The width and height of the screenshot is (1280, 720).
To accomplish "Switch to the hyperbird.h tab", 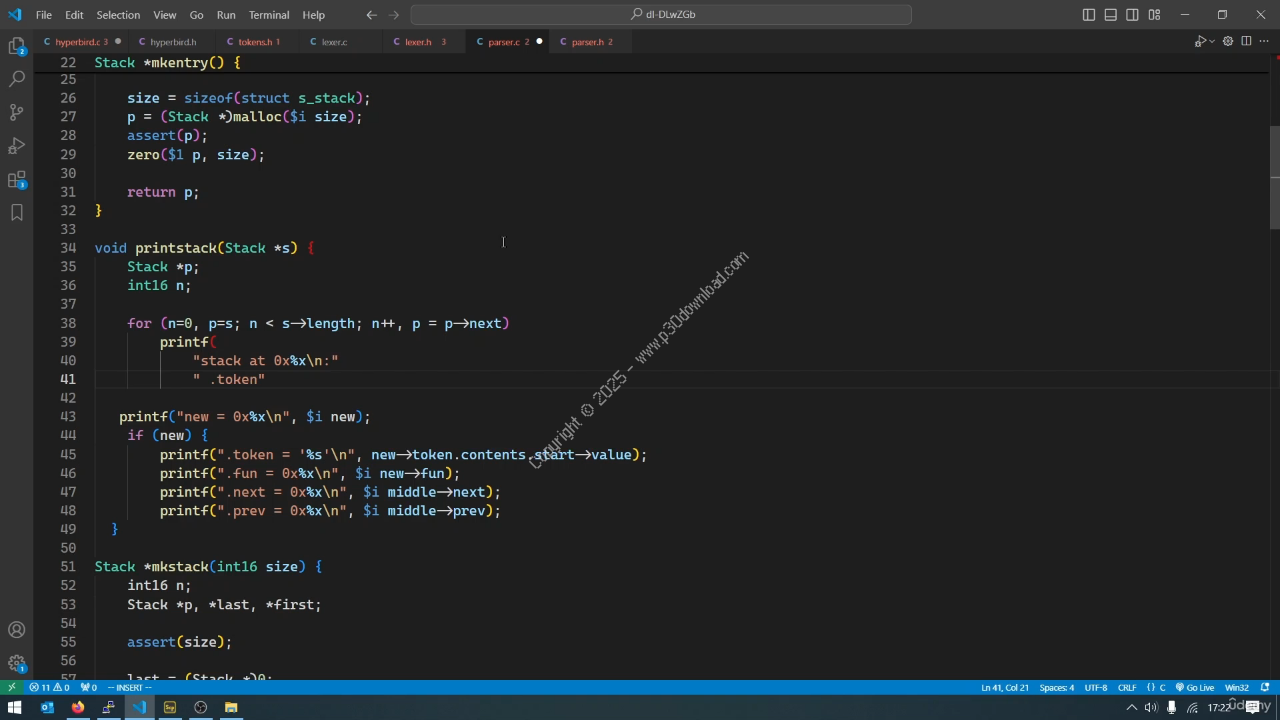I will tap(173, 42).
